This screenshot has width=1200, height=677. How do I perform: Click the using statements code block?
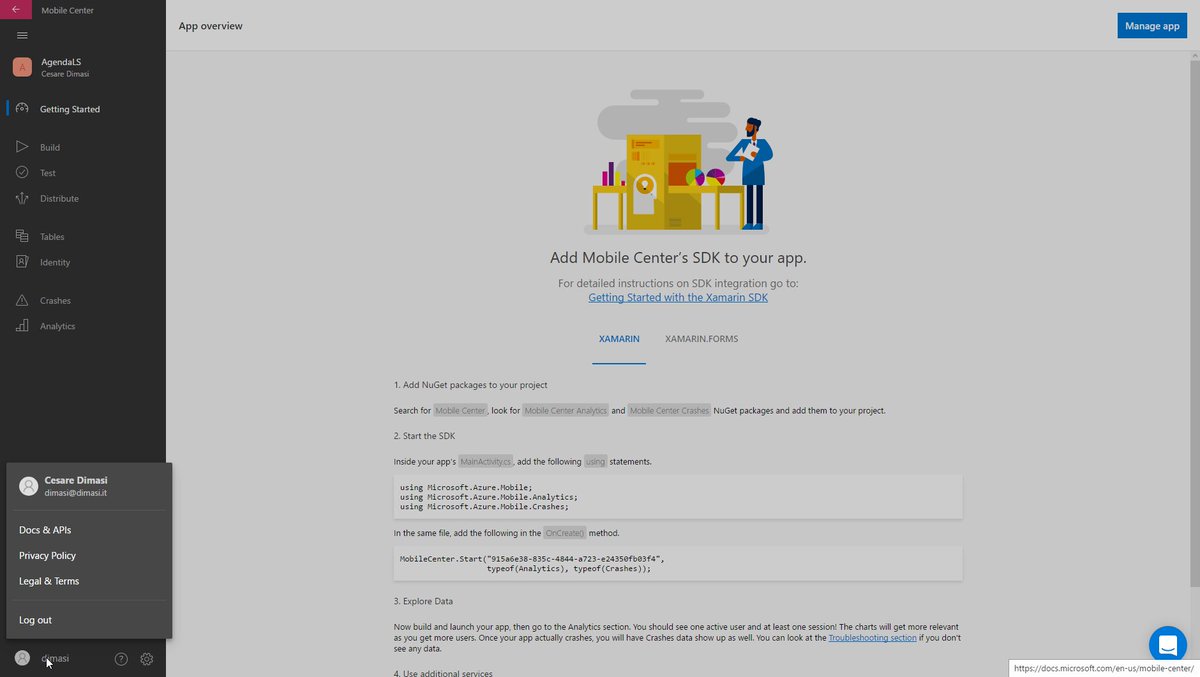click(x=678, y=496)
